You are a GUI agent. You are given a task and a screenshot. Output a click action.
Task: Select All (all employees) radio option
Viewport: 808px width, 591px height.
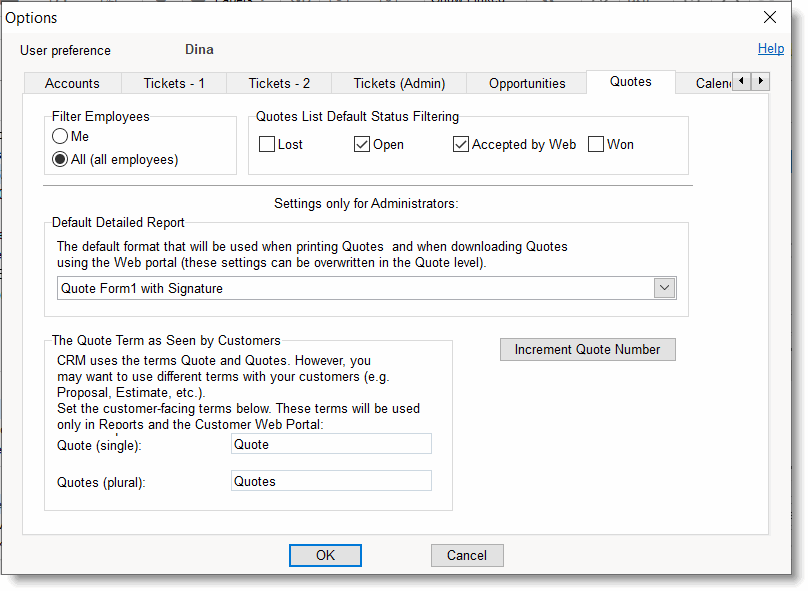pyautogui.click(x=61, y=159)
